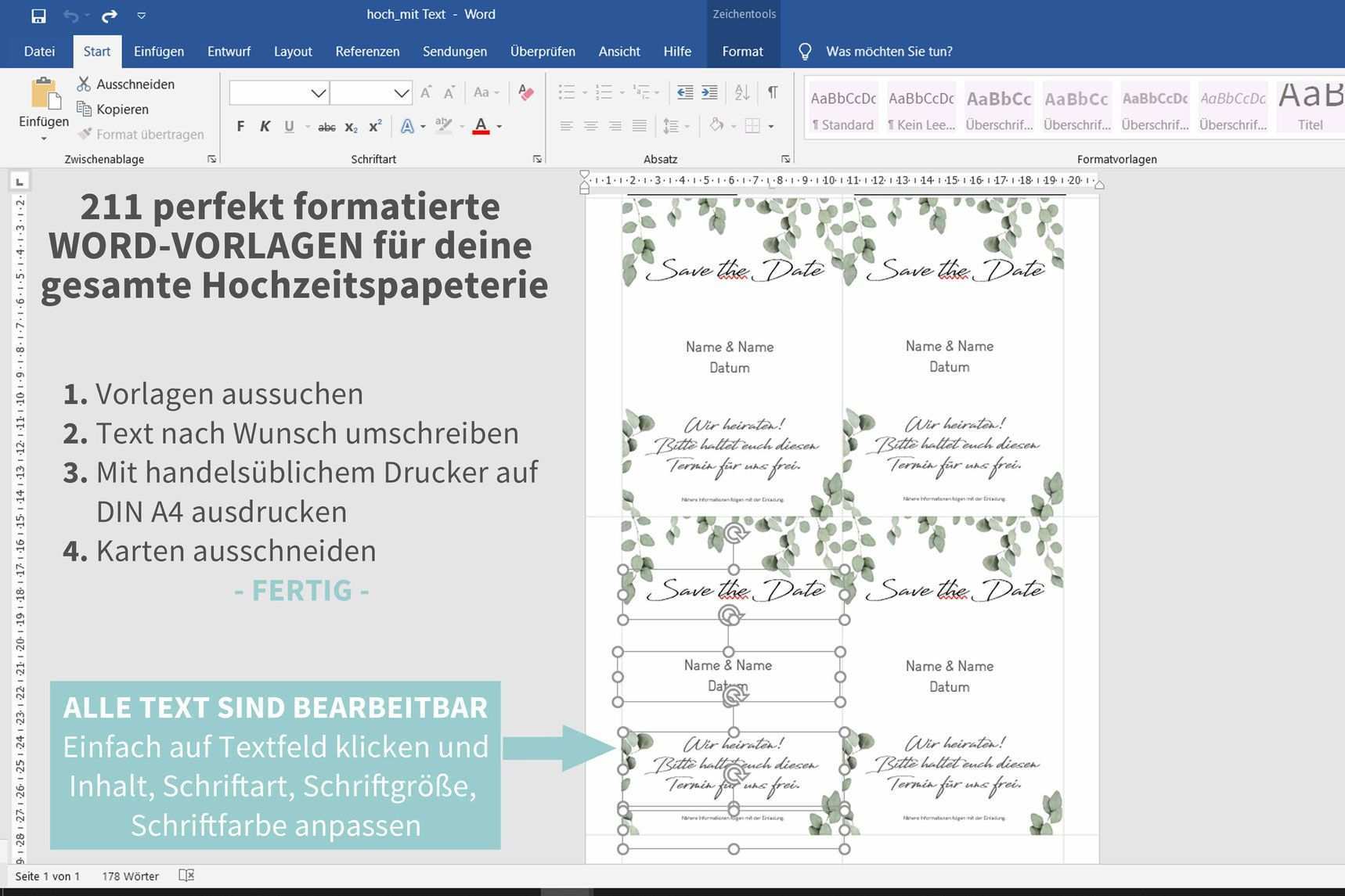Screen dimensions: 1345x896
Task: Switch to the Format tab
Action: tap(742, 52)
